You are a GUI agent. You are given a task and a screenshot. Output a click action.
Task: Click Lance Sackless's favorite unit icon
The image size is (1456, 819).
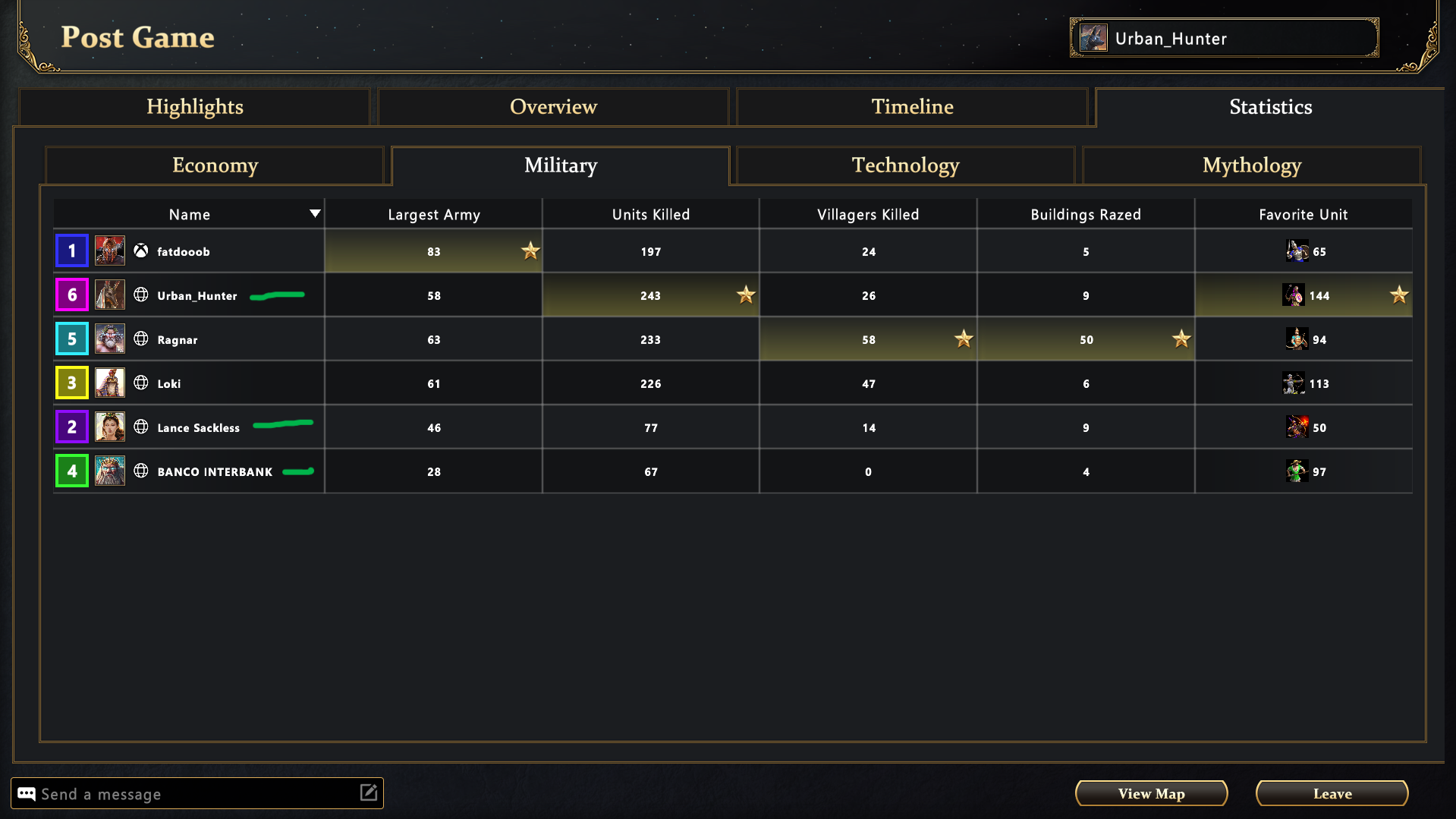pos(1296,427)
